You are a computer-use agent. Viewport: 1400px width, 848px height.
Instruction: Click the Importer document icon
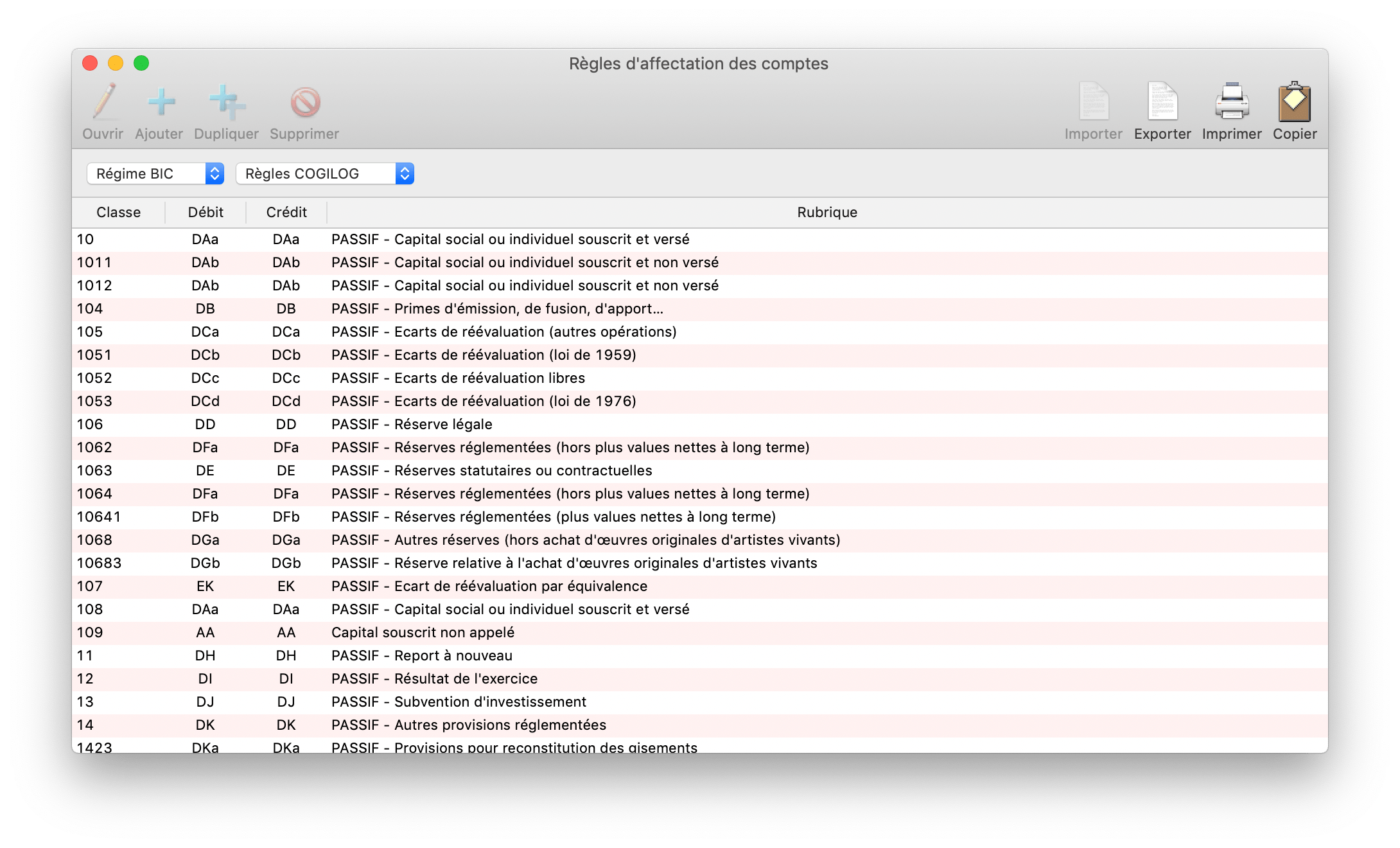point(1094,102)
